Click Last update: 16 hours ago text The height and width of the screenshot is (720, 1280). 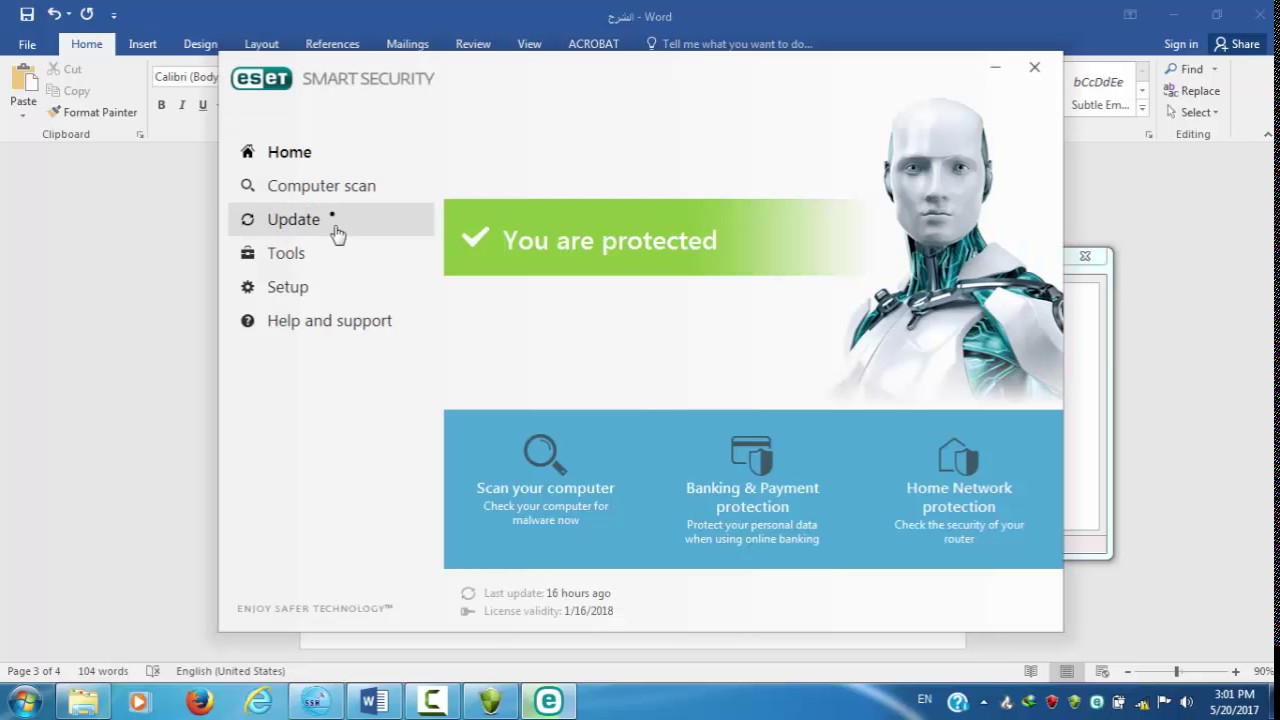pyautogui.click(x=547, y=593)
